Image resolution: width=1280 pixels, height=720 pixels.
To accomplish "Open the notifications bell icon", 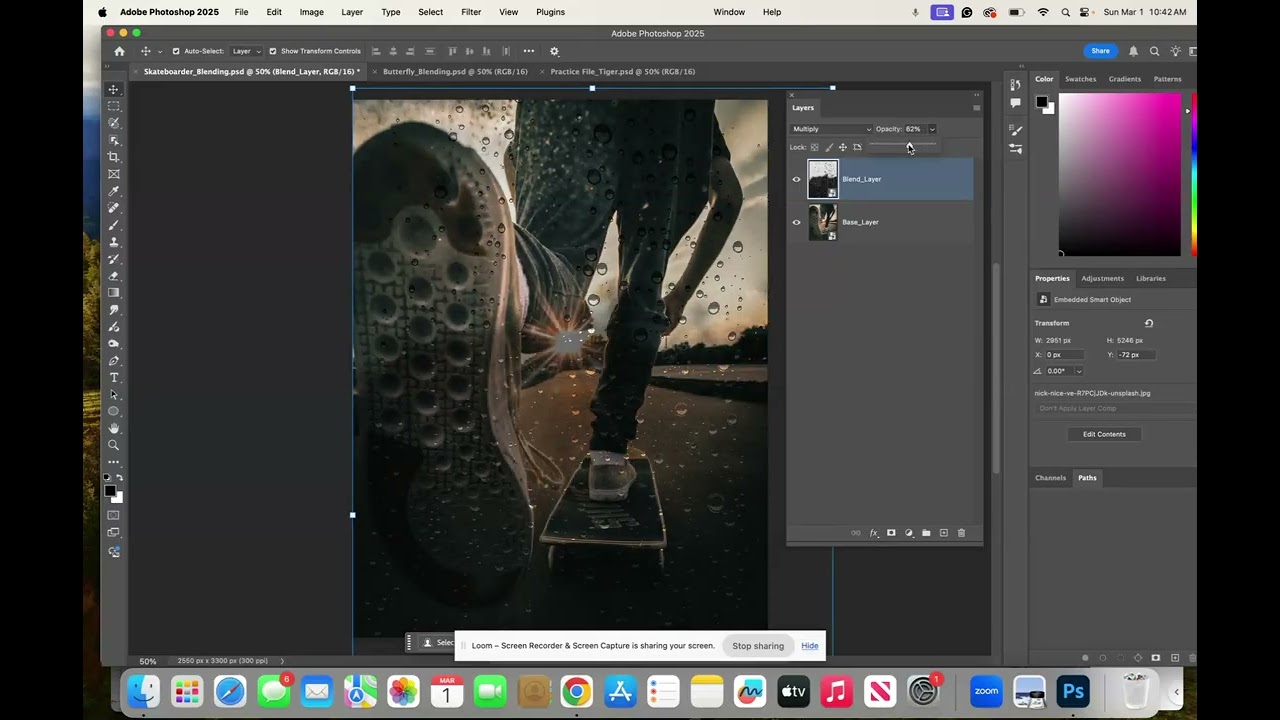I will coord(1133,51).
